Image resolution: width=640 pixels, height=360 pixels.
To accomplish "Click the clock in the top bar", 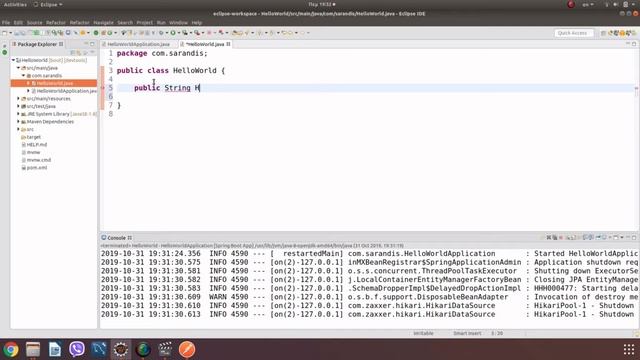I will 322,4.
